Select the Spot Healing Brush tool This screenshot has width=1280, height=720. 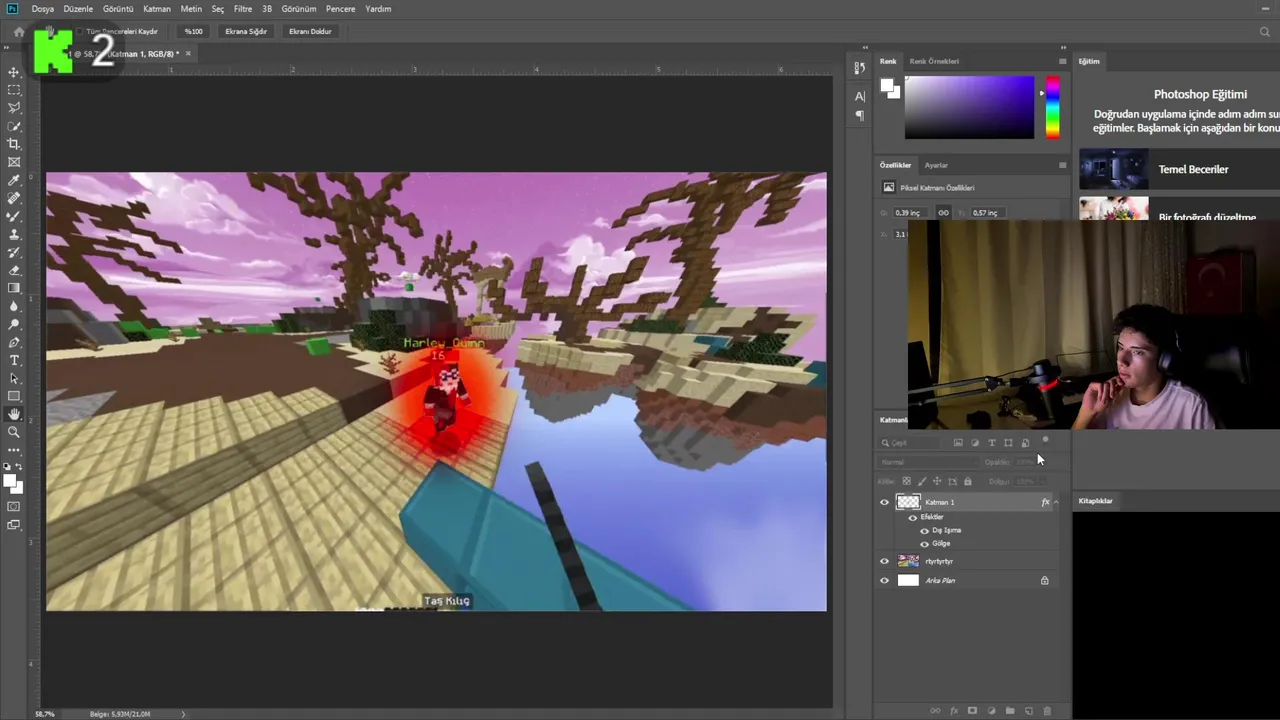[x=14, y=198]
